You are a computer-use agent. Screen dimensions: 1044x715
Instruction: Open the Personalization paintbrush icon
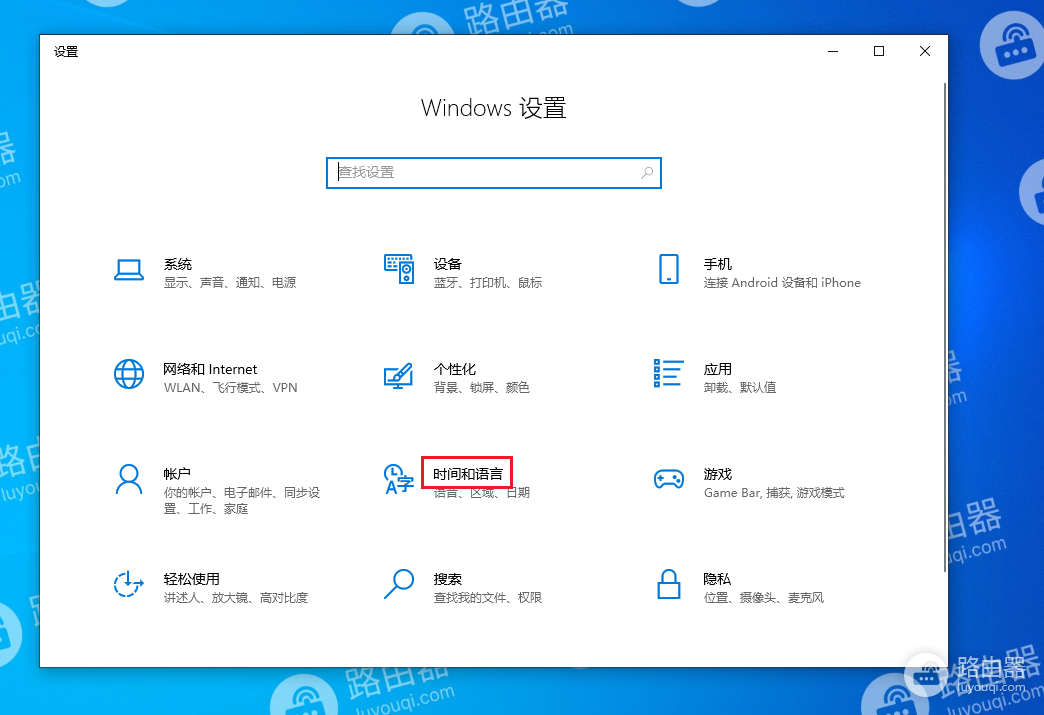[x=399, y=375]
